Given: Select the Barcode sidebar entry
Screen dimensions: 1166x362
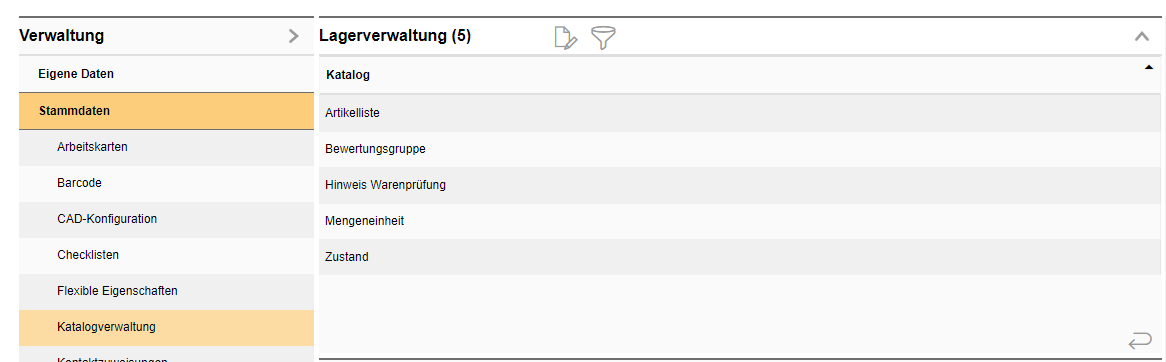Looking at the screenshot, I should tap(167, 183).
